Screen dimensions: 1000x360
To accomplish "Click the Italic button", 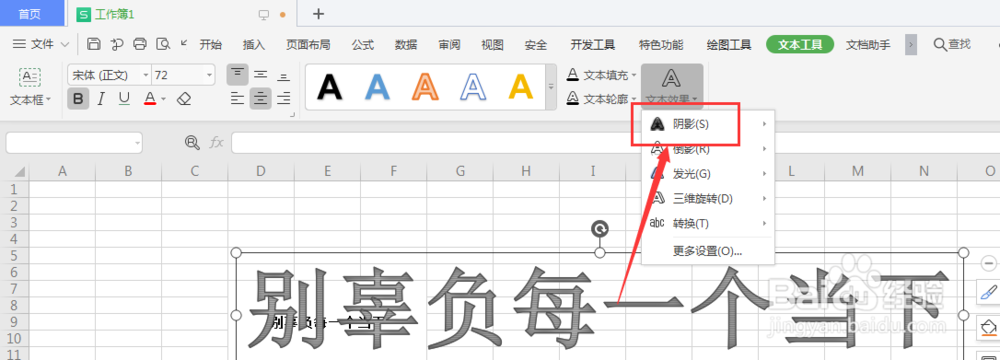I will click(x=100, y=99).
